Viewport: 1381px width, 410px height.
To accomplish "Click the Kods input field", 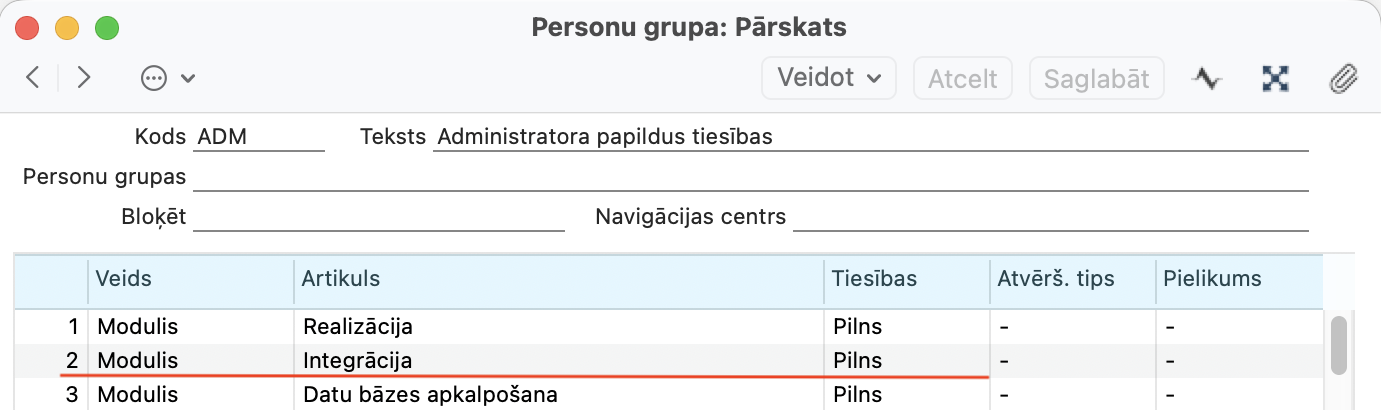I will click(260, 137).
